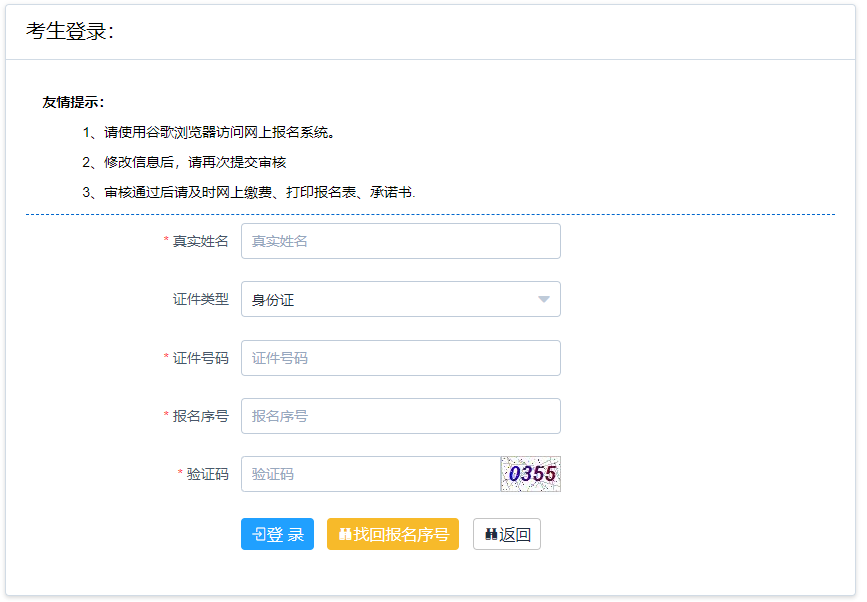Refresh the captcha image showing 0355

click(530, 474)
